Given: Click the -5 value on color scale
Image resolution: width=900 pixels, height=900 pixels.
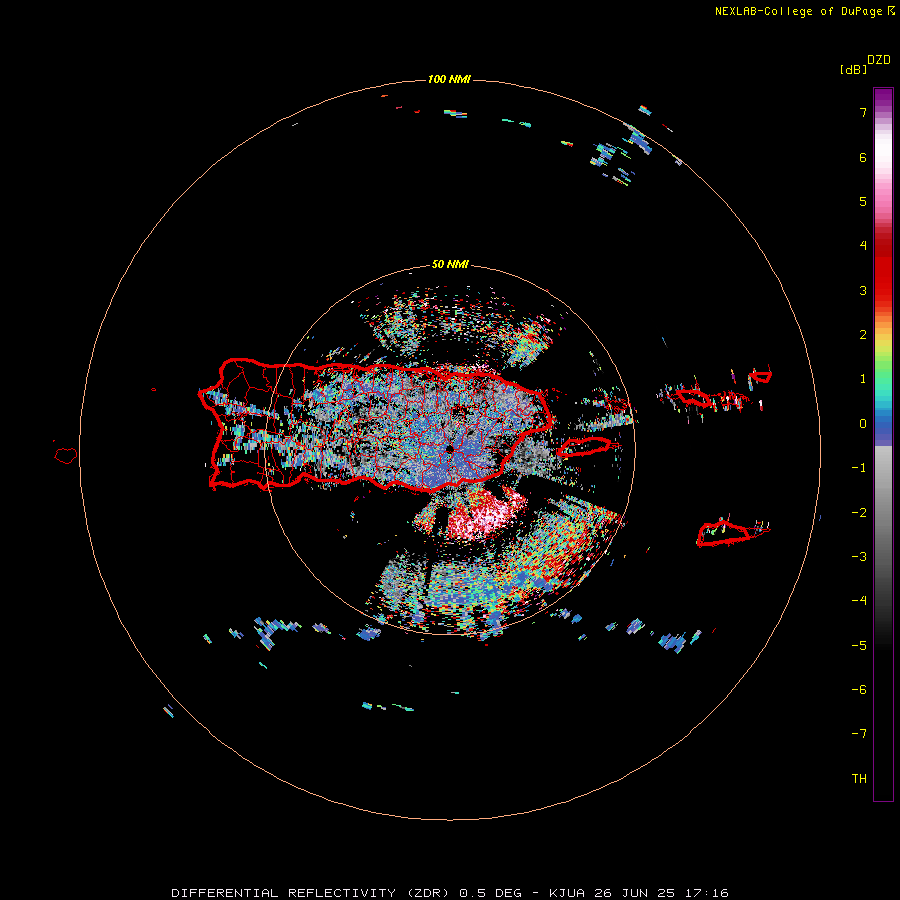Looking at the screenshot, I should coord(859,646).
